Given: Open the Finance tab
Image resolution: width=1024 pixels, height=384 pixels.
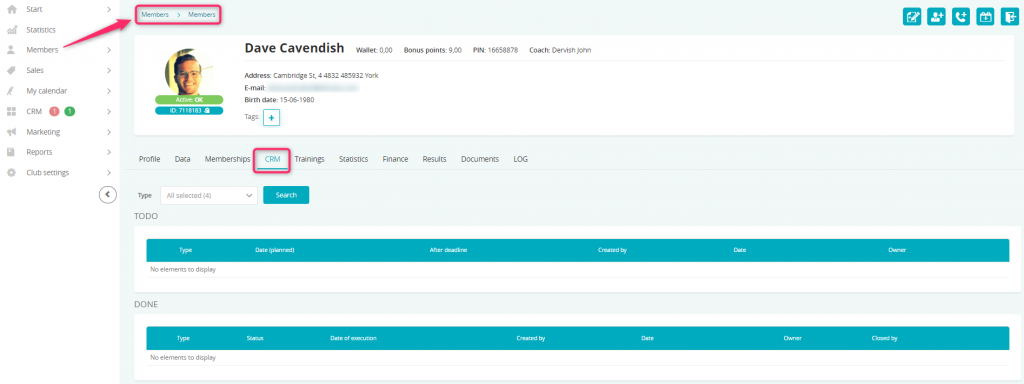Looking at the screenshot, I should pos(395,159).
